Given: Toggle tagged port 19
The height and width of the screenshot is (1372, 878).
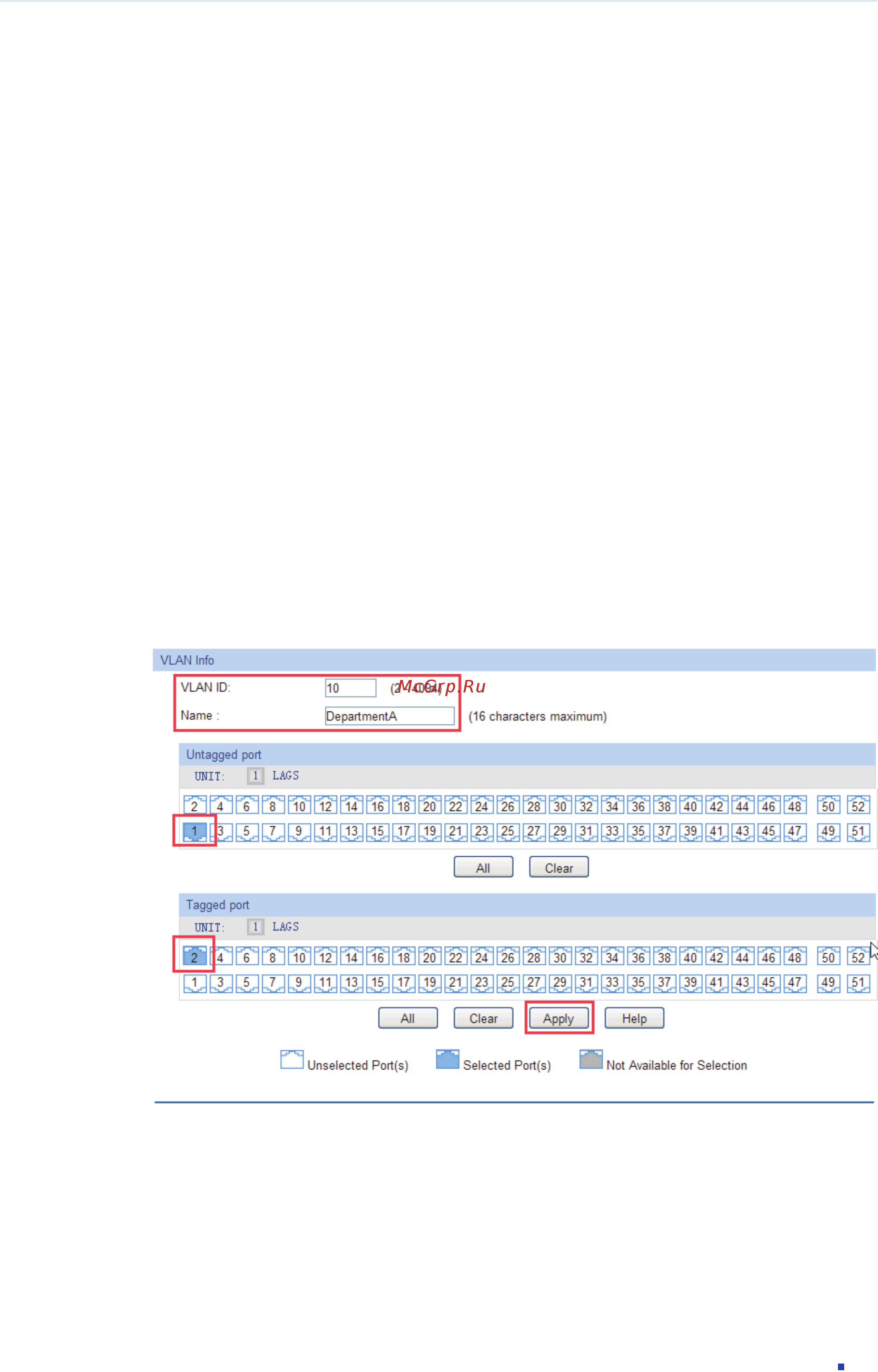Looking at the screenshot, I should [x=430, y=983].
